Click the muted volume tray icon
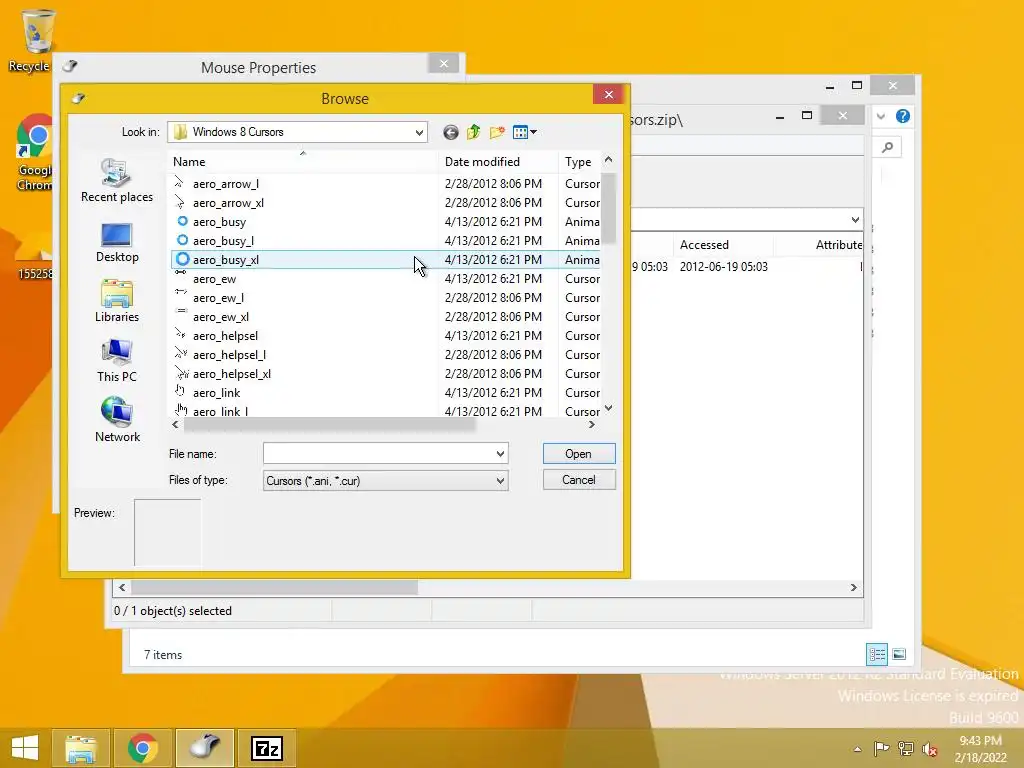1024x768 pixels. (x=929, y=748)
